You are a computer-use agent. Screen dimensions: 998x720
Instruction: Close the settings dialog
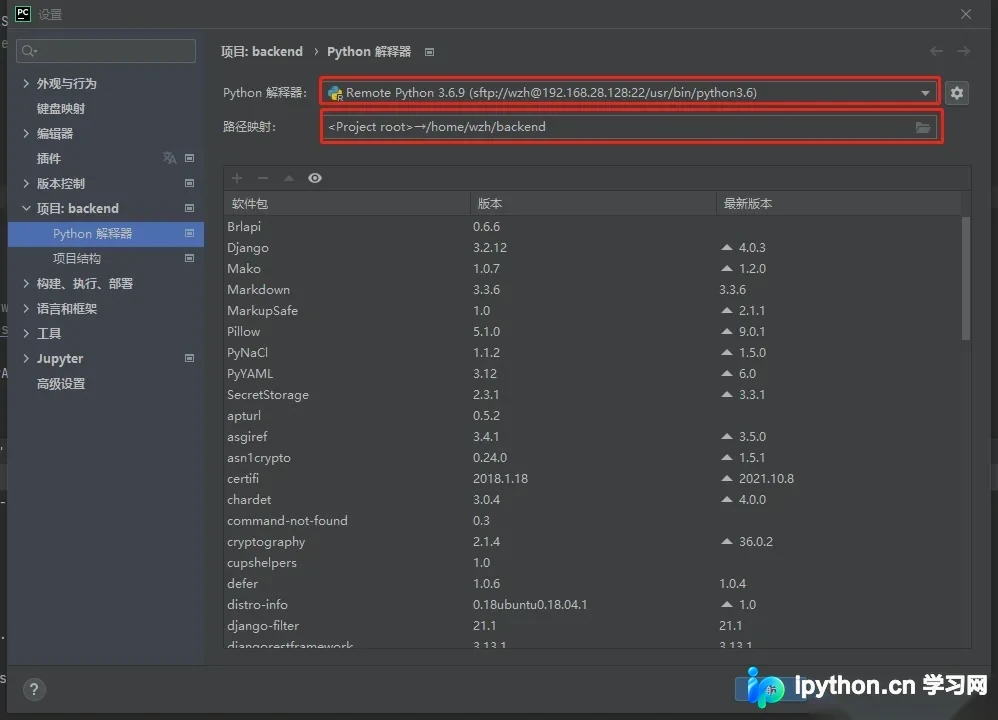[966, 14]
